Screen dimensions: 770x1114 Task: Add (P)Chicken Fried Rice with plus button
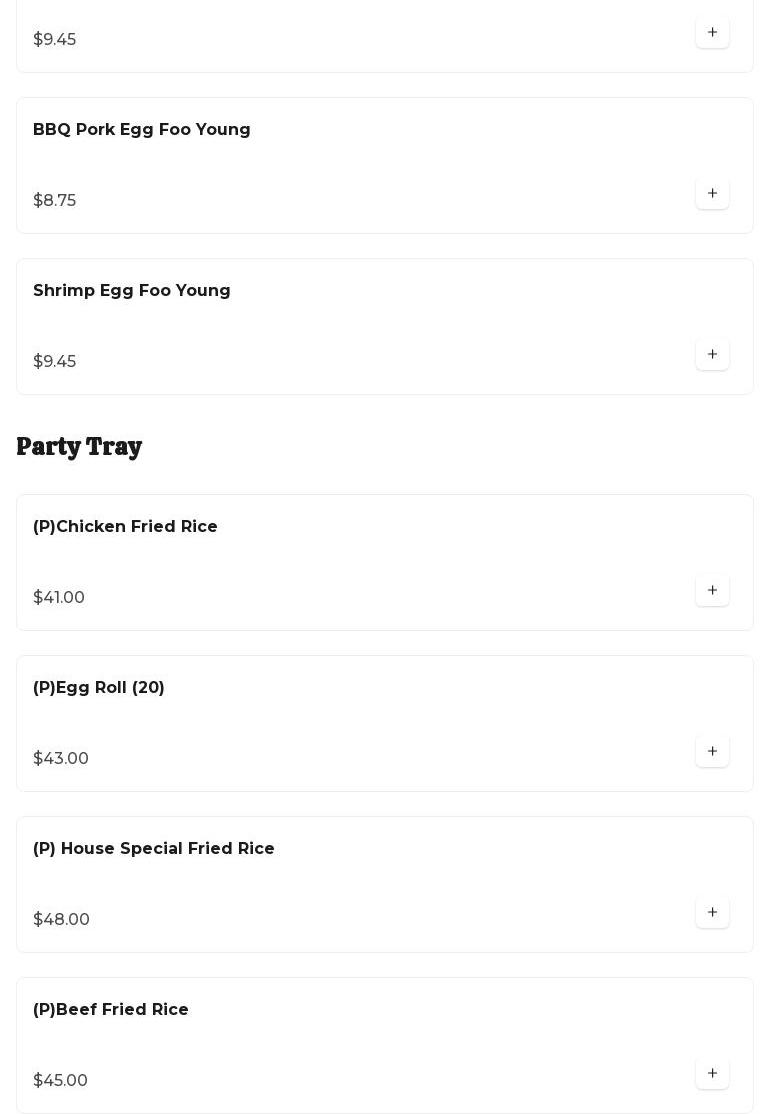pos(712,590)
